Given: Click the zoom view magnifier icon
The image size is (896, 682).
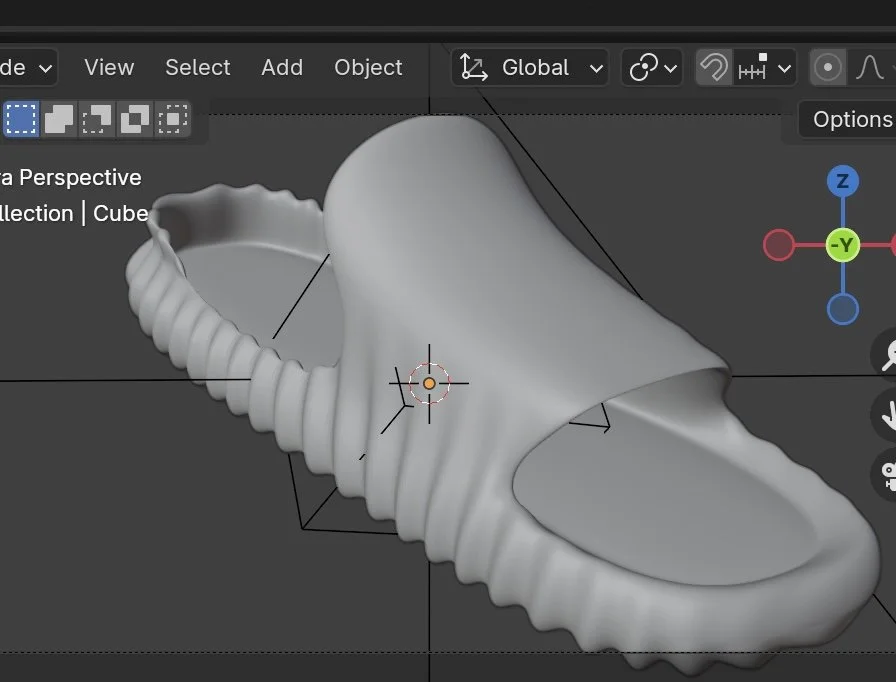Looking at the screenshot, I should (x=885, y=355).
